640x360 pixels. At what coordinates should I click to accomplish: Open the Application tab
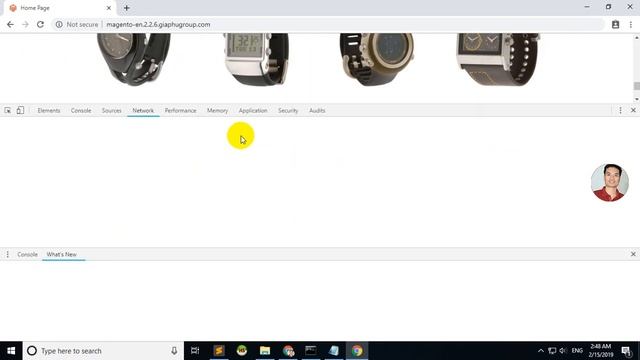(x=253, y=111)
